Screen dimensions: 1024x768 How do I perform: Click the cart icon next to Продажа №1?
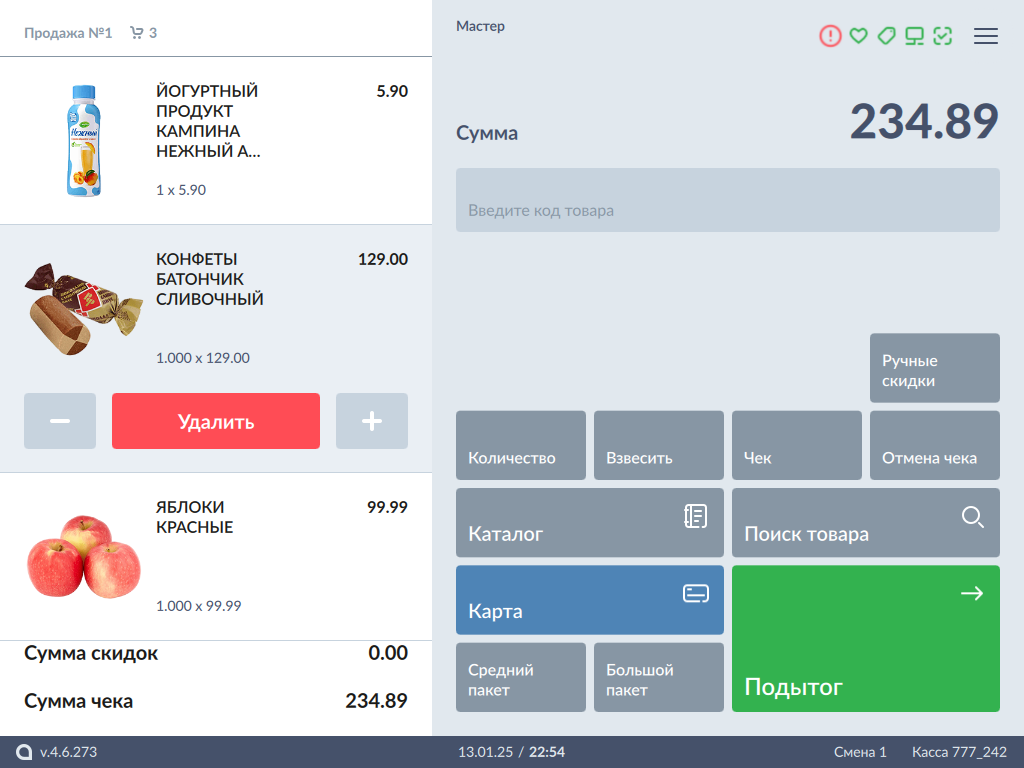coord(137,33)
